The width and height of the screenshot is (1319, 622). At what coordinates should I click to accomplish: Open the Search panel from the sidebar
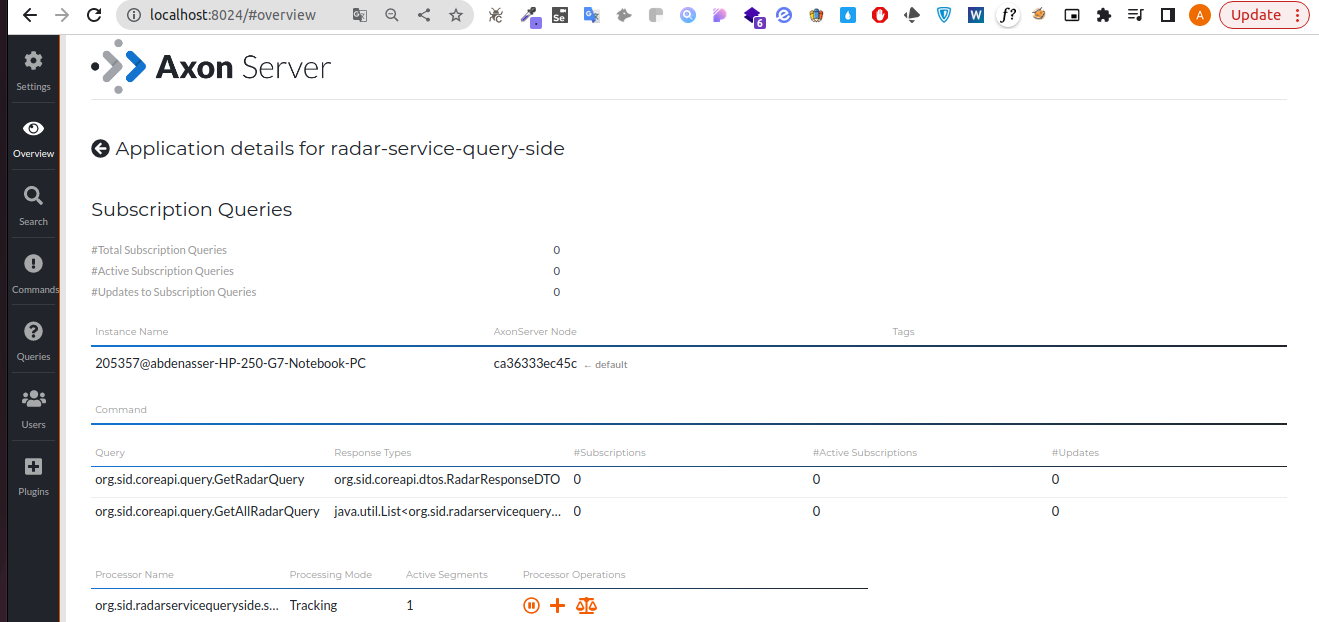click(33, 204)
